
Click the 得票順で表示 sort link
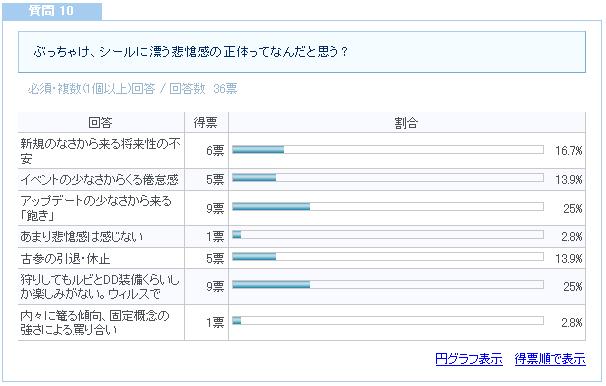point(550,359)
